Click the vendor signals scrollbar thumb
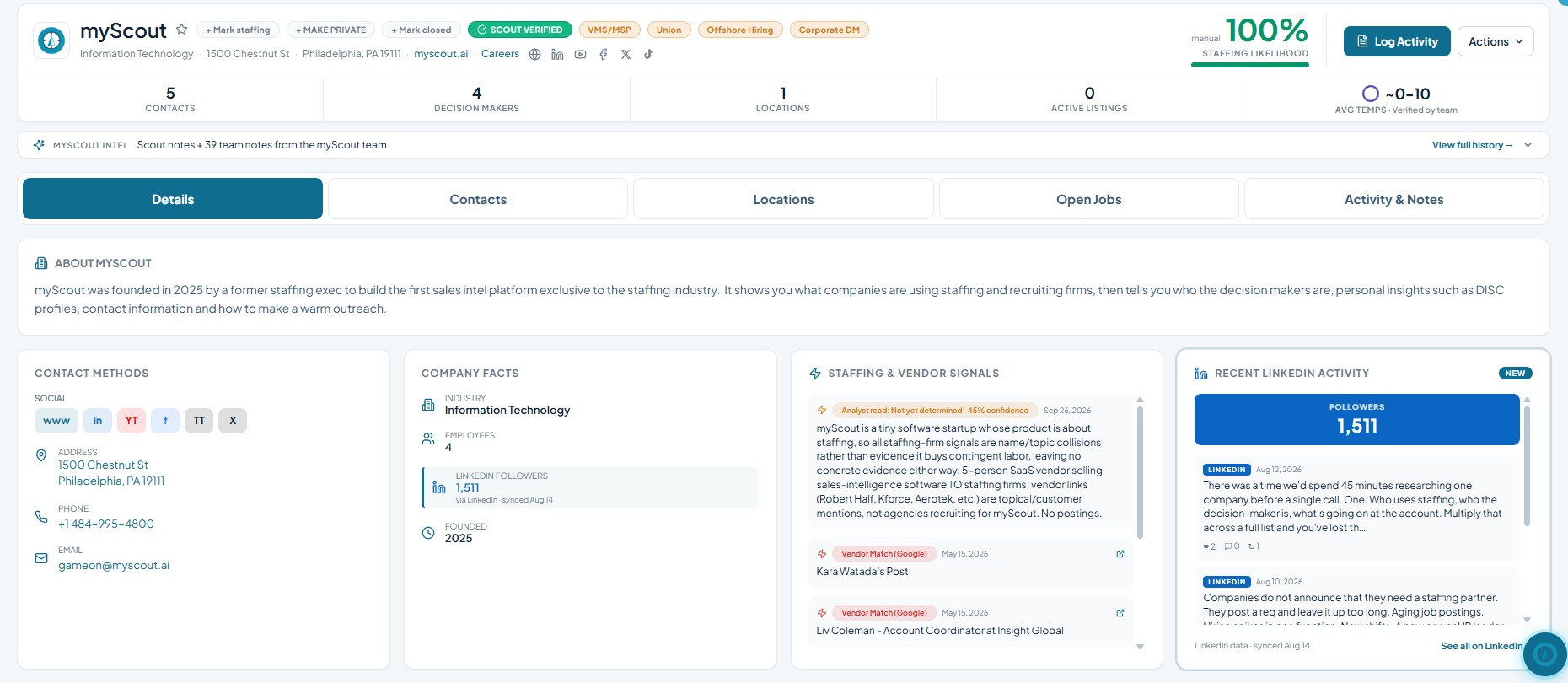 click(1141, 472)
